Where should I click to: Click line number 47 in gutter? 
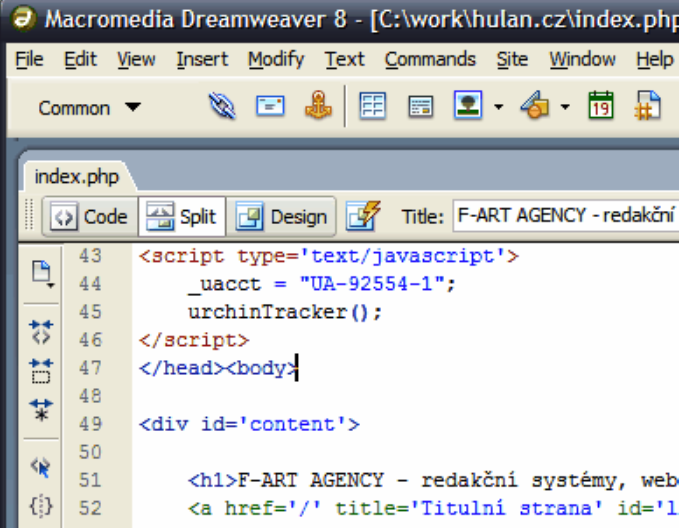point(90,368)
